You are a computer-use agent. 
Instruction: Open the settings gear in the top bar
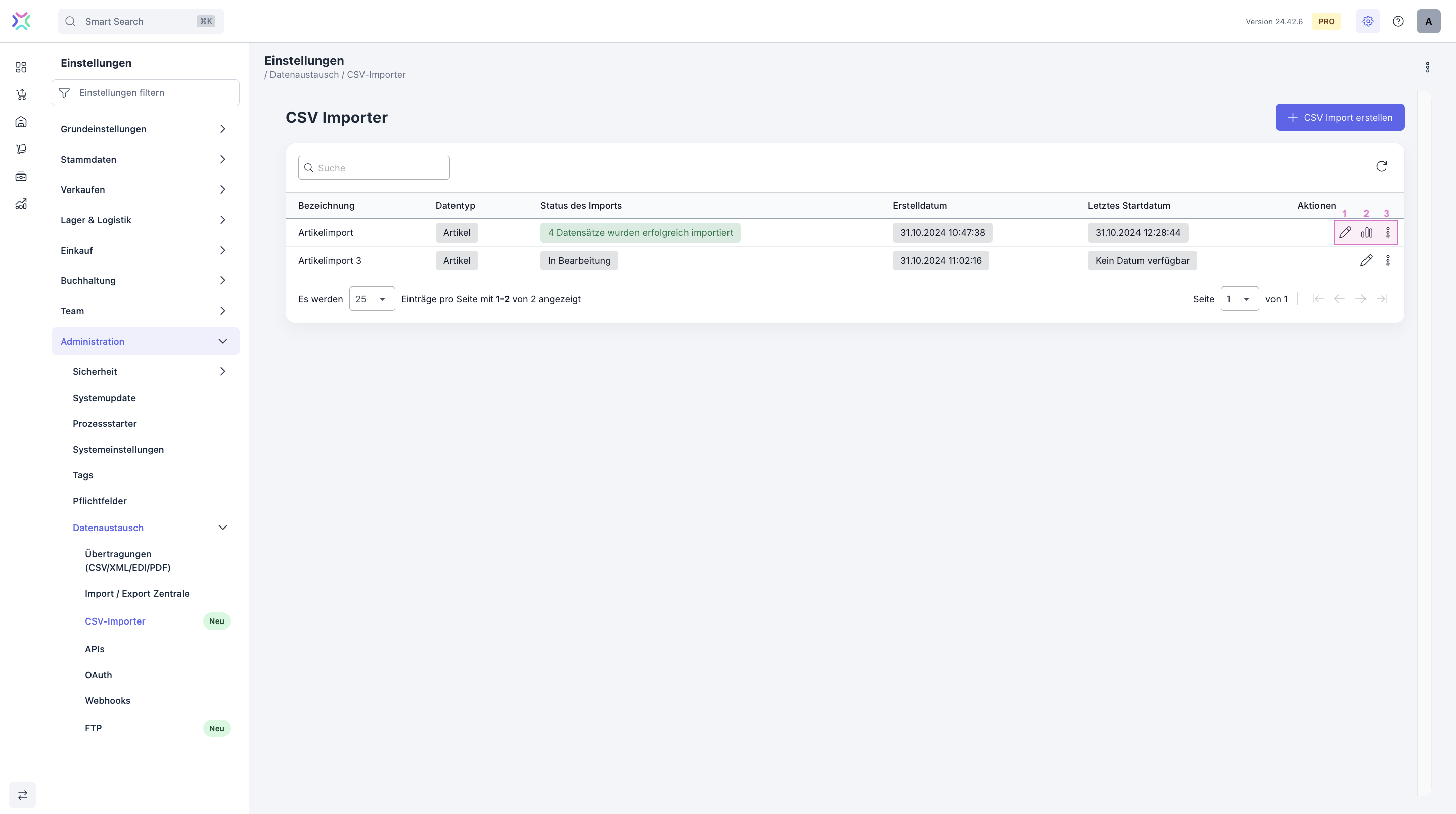click(1367, 21)
